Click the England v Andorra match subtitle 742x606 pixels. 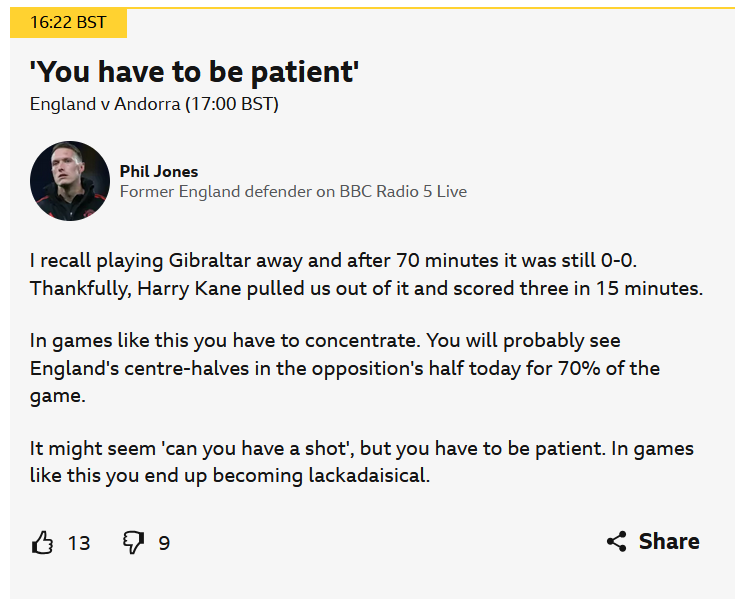154,104
